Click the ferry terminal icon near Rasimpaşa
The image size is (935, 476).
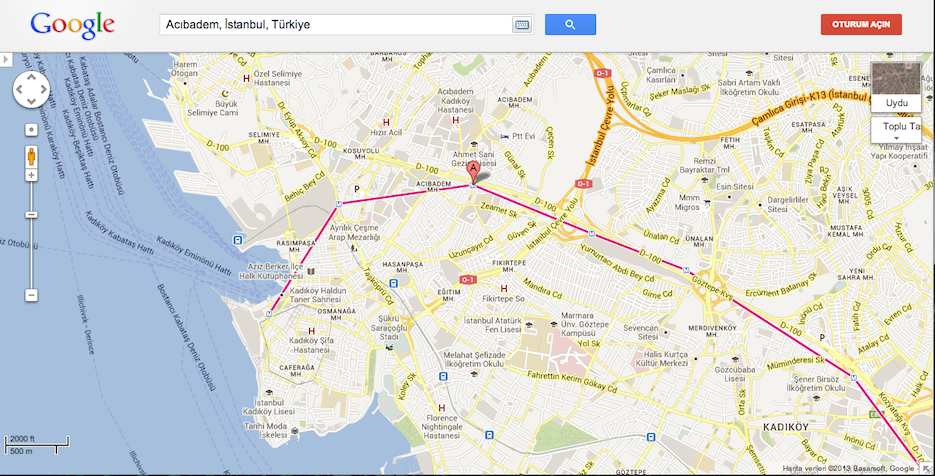coord(238,240)
